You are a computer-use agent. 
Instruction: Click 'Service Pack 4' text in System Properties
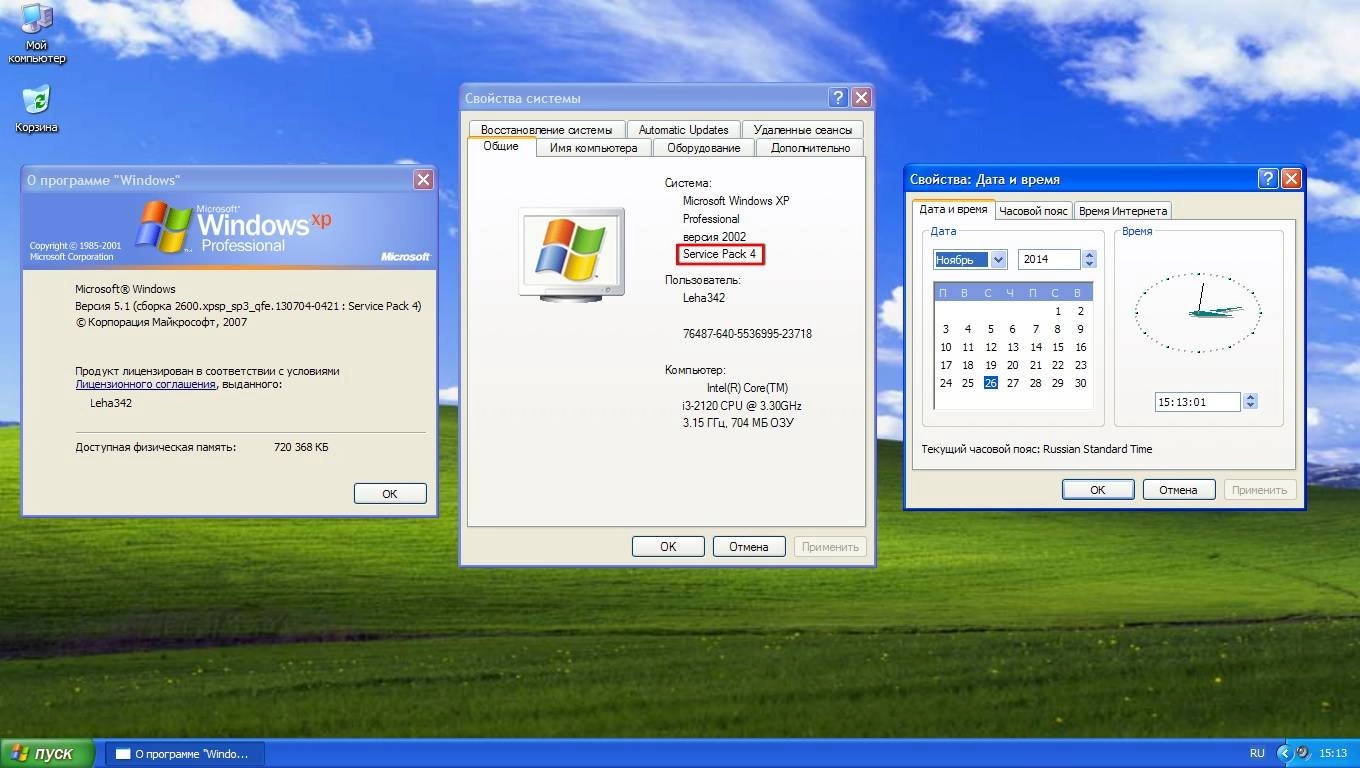[719, 254]
